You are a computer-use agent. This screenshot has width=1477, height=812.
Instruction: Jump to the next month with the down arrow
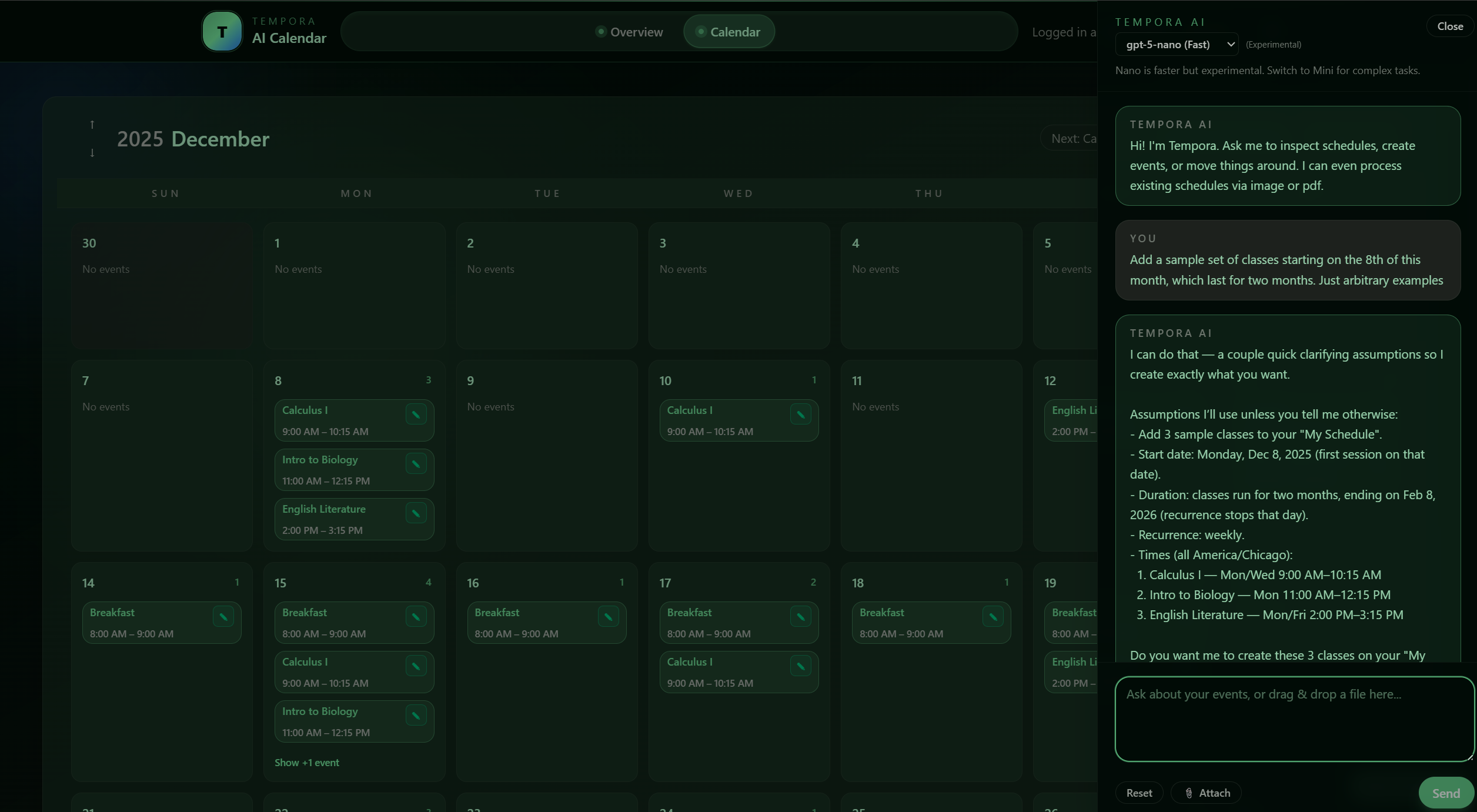92,153
